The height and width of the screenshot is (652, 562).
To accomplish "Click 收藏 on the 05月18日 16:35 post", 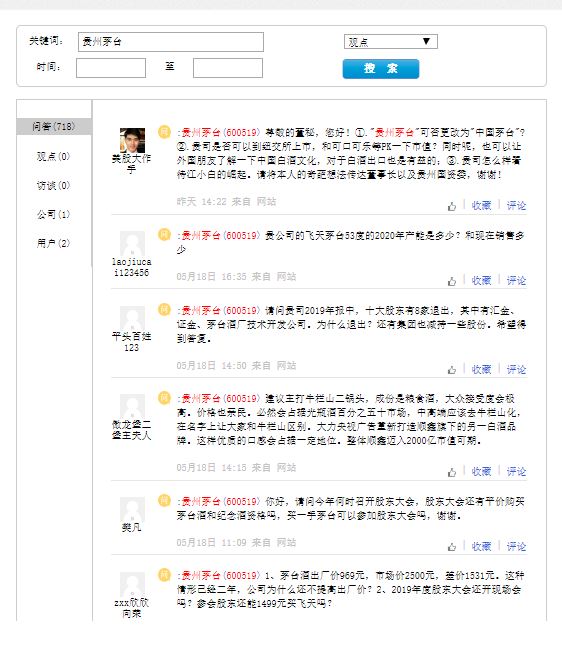I will click(481, 281).
